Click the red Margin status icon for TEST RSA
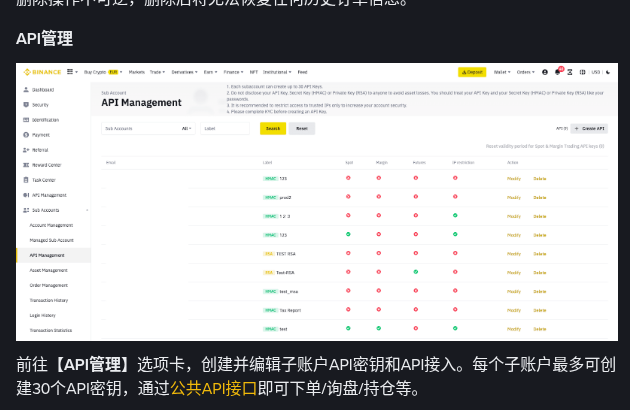 tap(378, 253)
